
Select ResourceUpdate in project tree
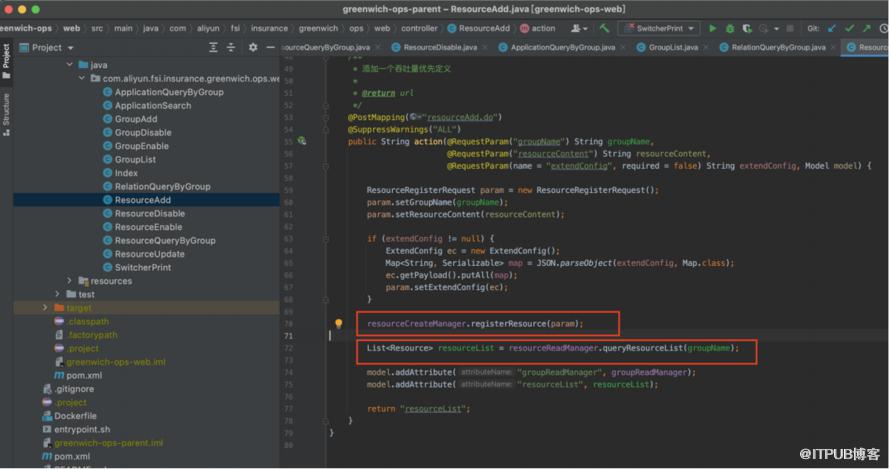tap(149, 254)
